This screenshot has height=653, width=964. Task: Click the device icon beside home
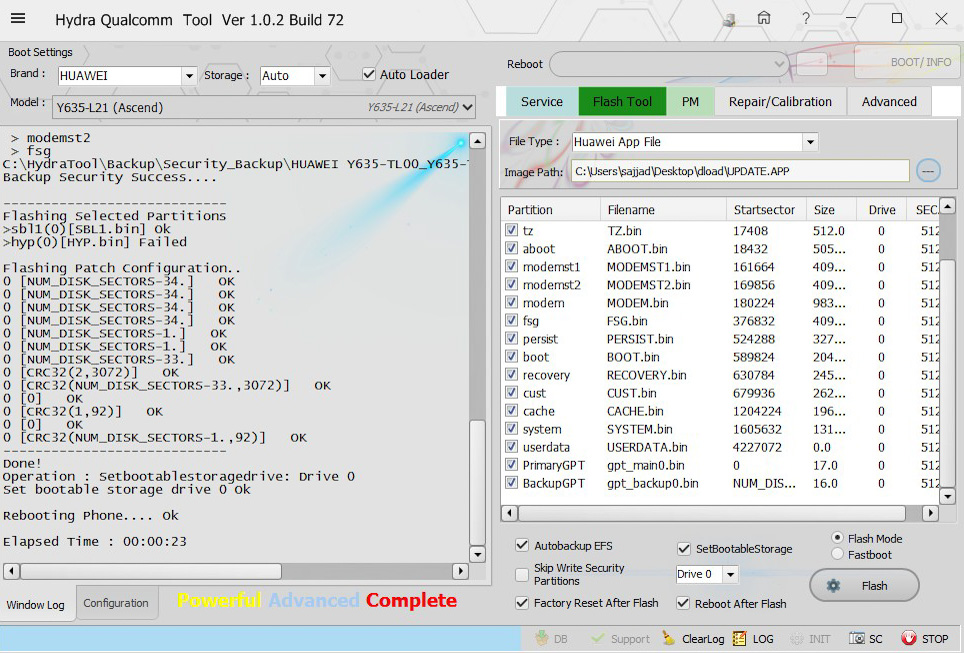pyautogui.click(x=729, y=20)
